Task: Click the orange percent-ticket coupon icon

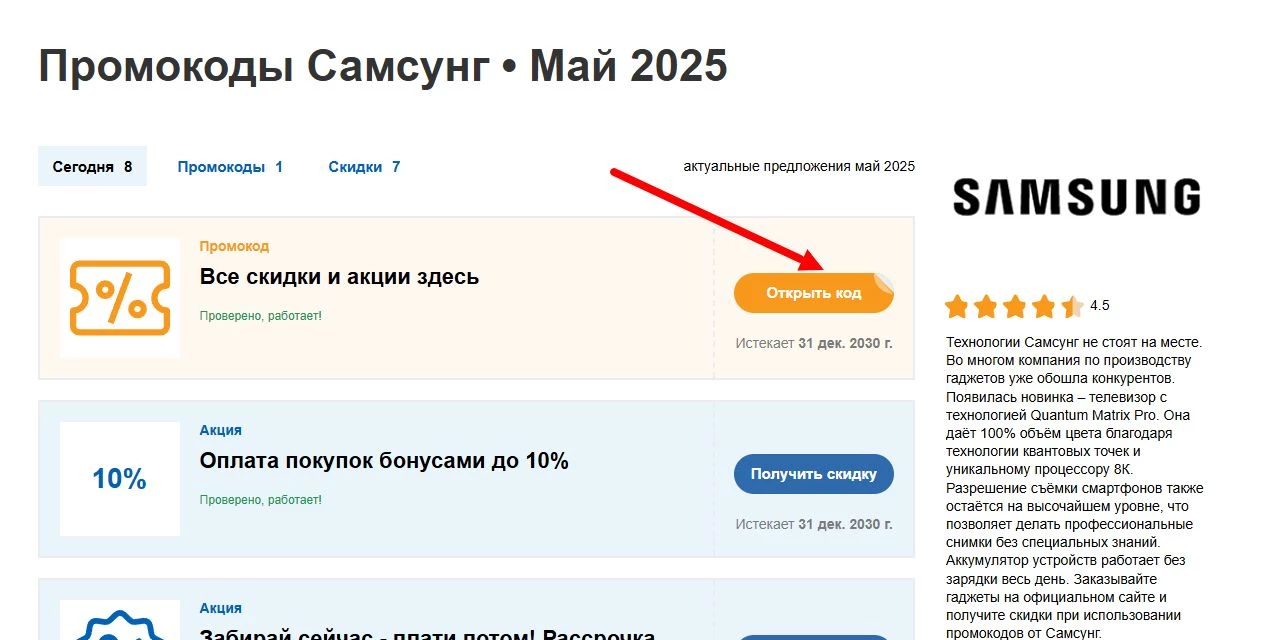Action: point(119,297)
